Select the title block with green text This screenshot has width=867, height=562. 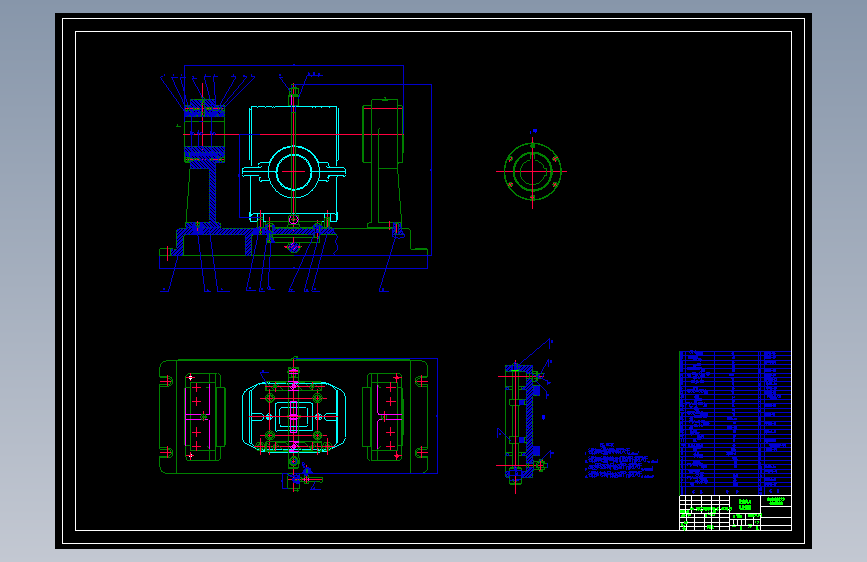click(735, 513)
